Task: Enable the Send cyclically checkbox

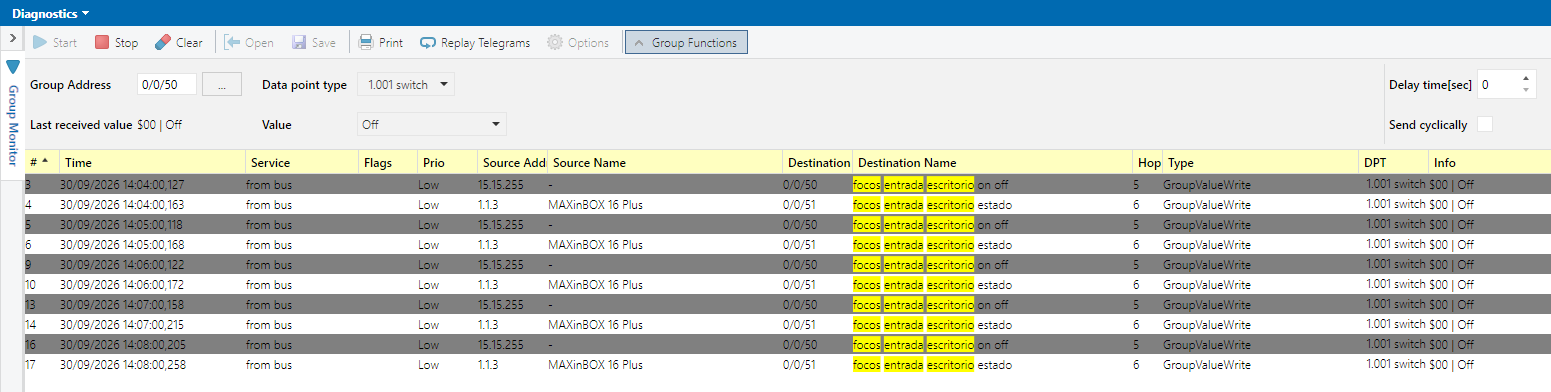Action: pyautogui.click(x=1485, y=125)
